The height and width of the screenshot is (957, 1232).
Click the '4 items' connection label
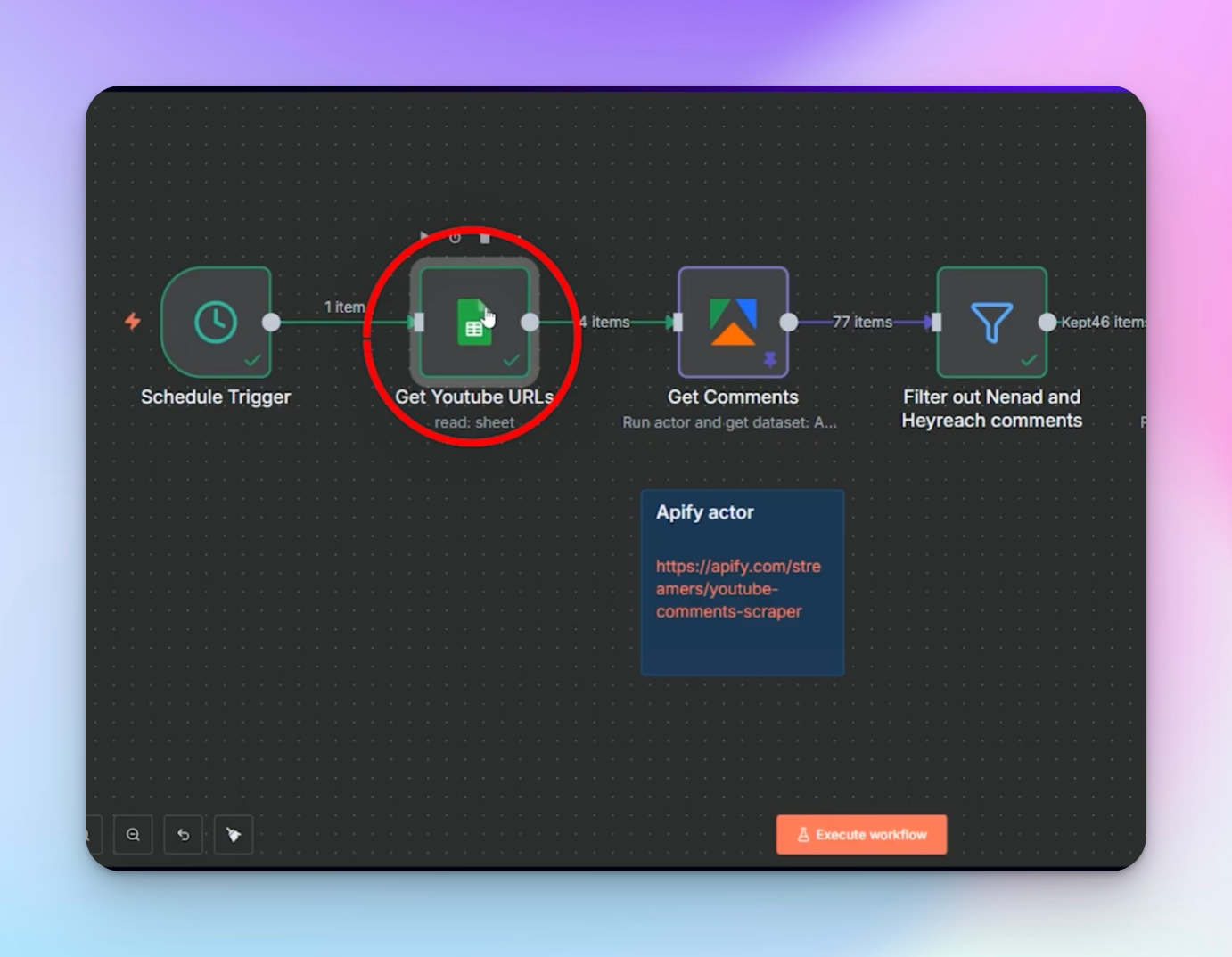(x=604, y=322)
